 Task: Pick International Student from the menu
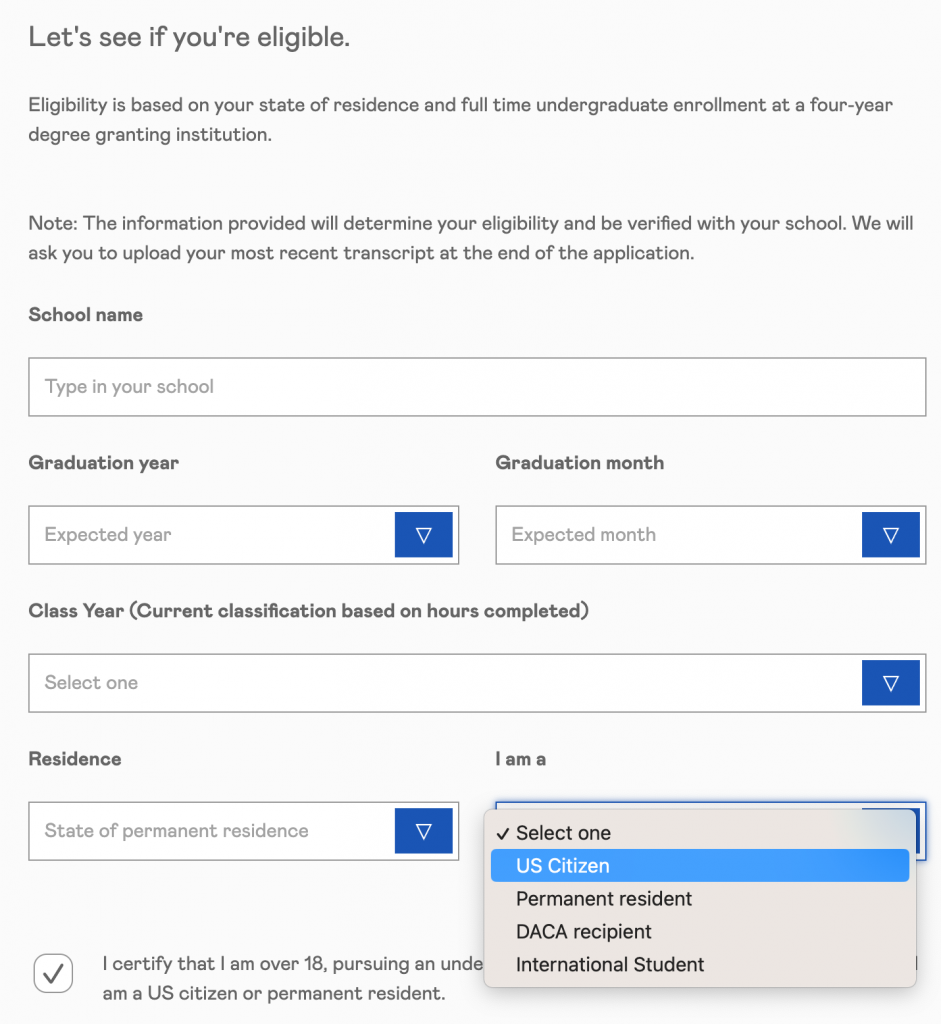[x=610, y=965]
